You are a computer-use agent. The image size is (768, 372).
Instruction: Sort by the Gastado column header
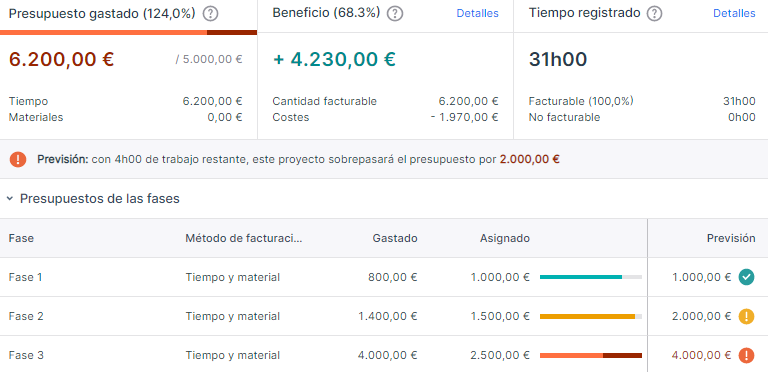point(395,238)
